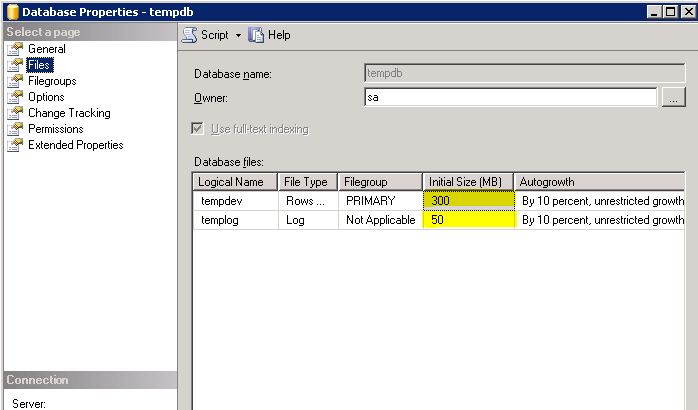Open the Permissions page

[x=56, y=129]
